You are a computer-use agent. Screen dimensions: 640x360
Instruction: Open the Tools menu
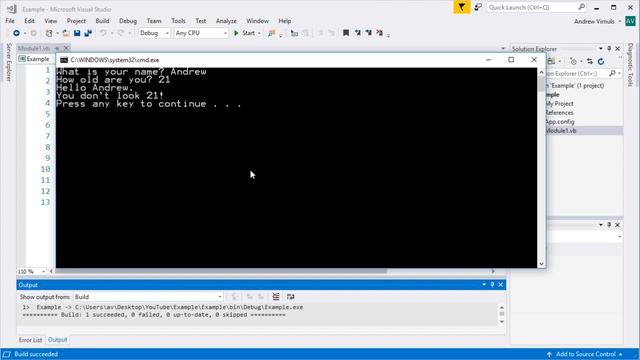coord(178,21)
